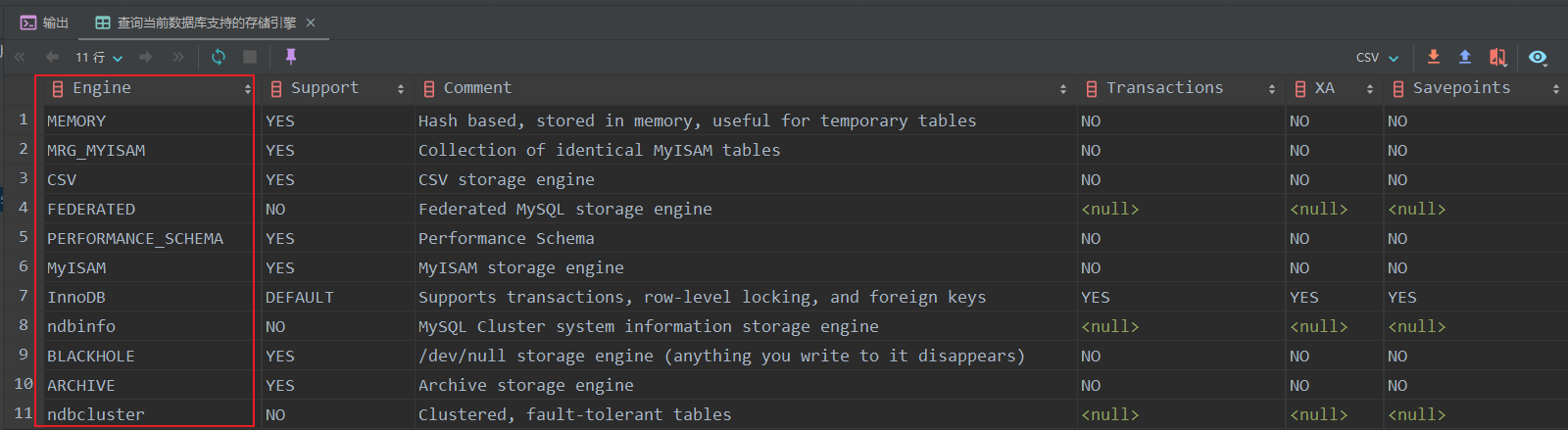Switch to the 输出 tab
The image size is (1568, 430).
click(45, 23)
